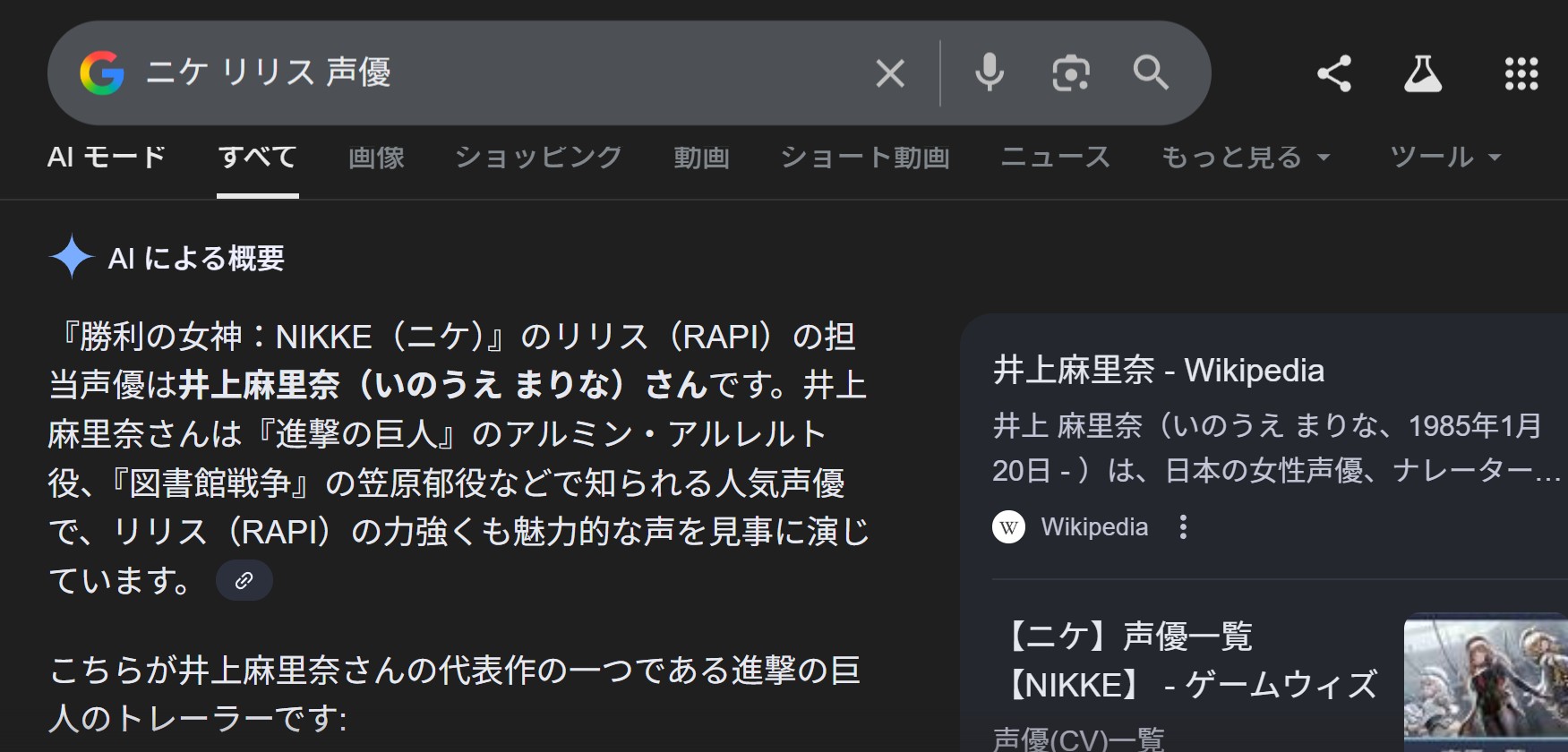Open Google Lens image search
Viewport: 1568px width, 752px height.
pyautogui.click(x=1070, y=73)
